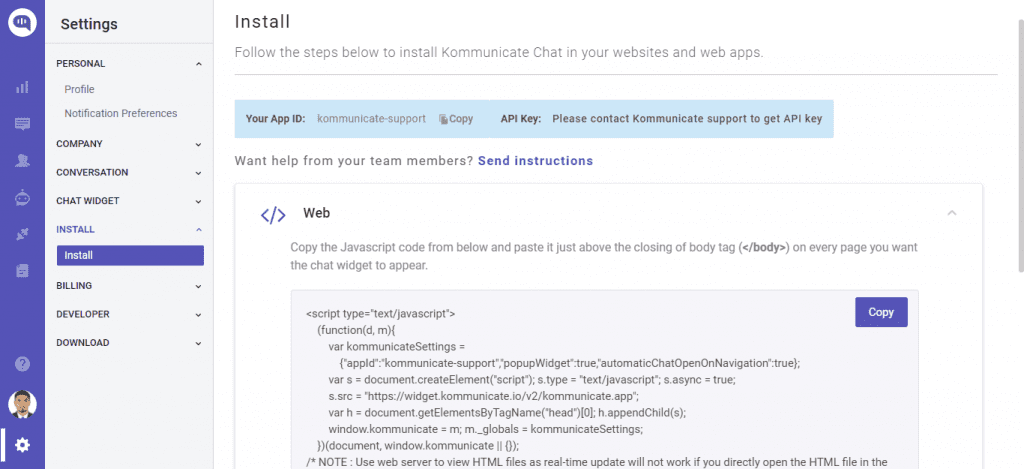1024x469 pixels.
Task: Open Notification Preferences settings
Action: click(x=121, y=114)
